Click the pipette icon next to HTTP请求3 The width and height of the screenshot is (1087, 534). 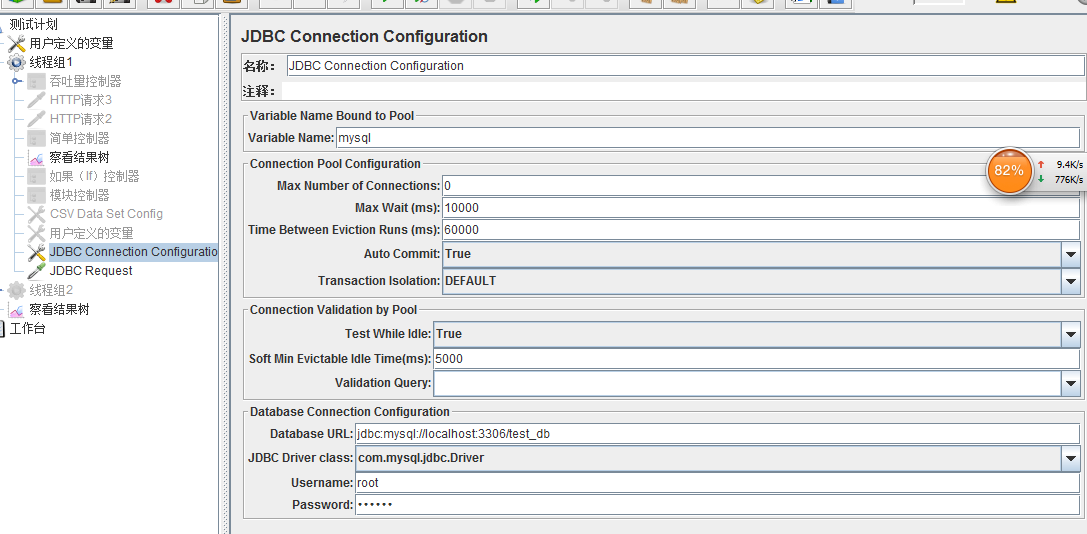[37, 100]
